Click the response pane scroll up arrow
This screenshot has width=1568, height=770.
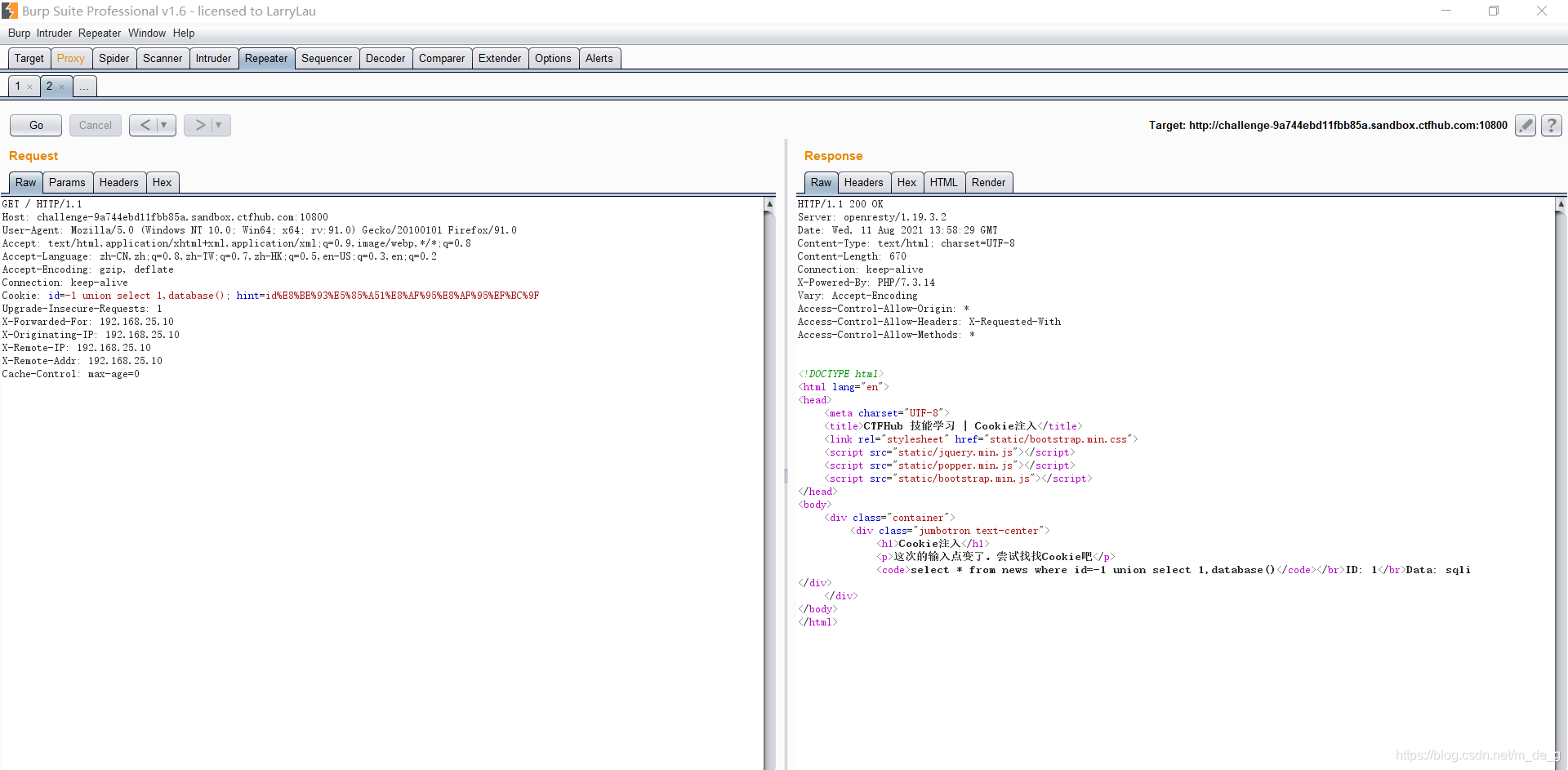1561,203
